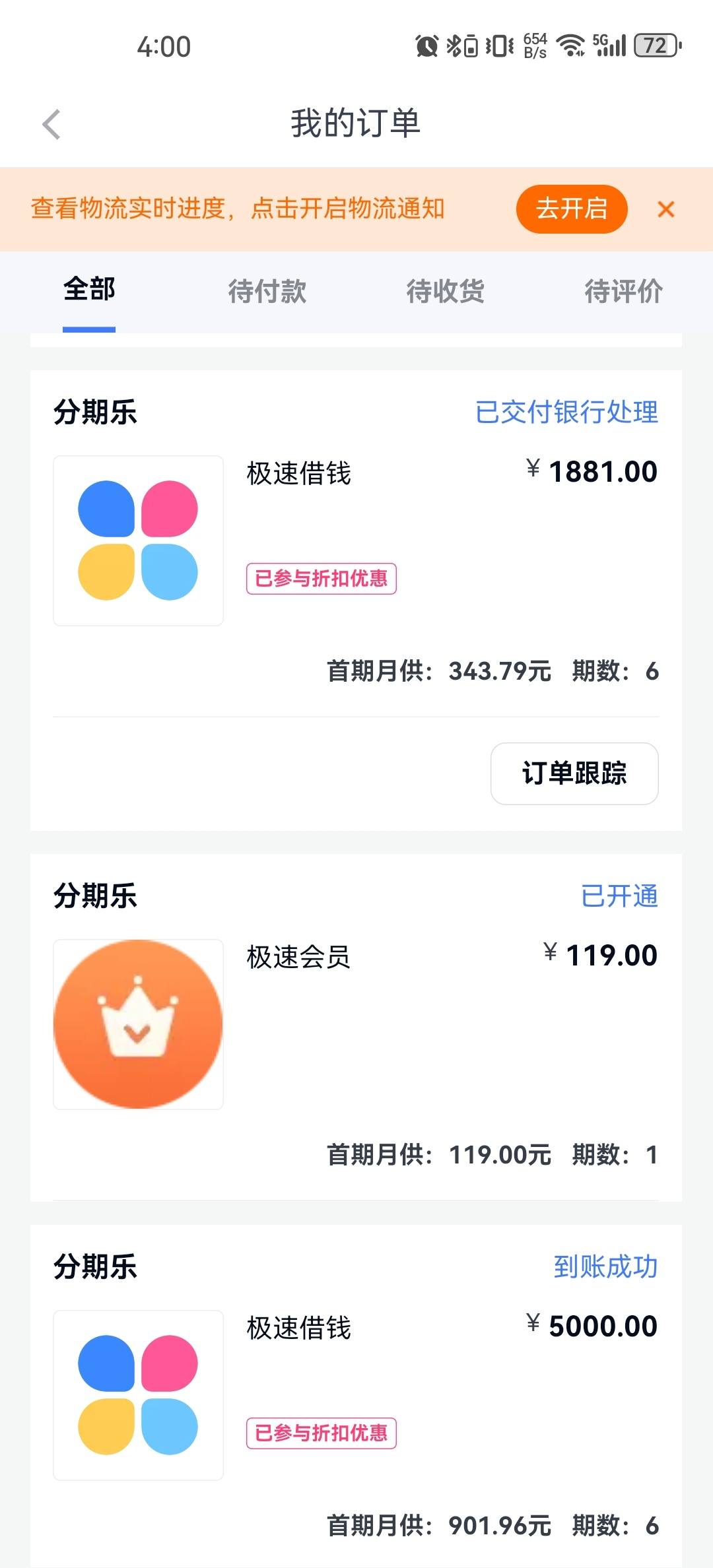Tap the alarm clock status icon

point(426,46)
